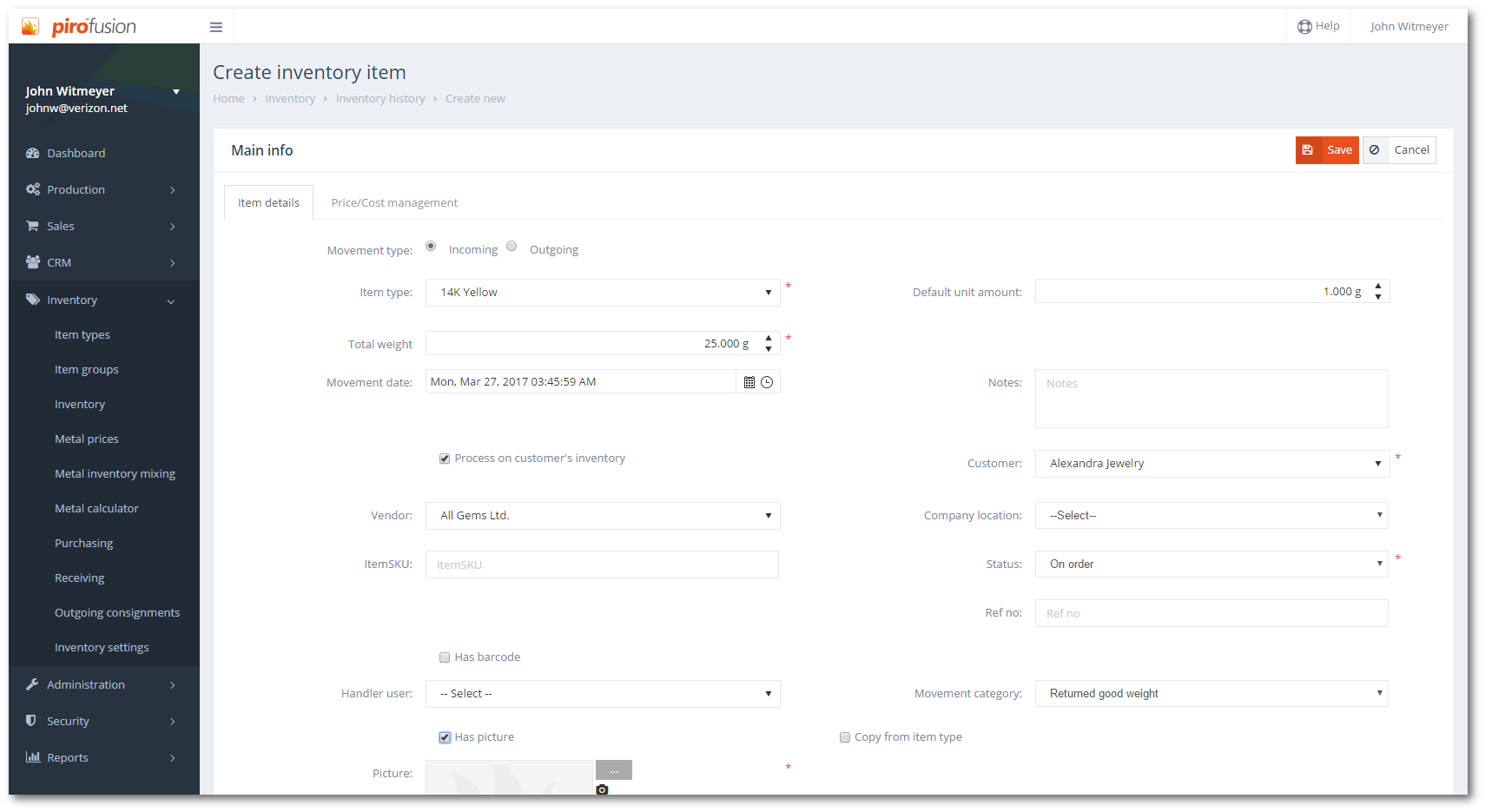Click the Dashboard icon in sidebar
1485x812 pixels.
[x=33, y=153]
